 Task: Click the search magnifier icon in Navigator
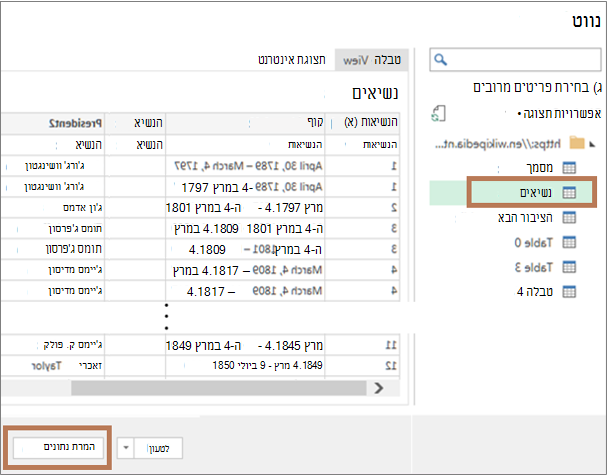point(441,60)
